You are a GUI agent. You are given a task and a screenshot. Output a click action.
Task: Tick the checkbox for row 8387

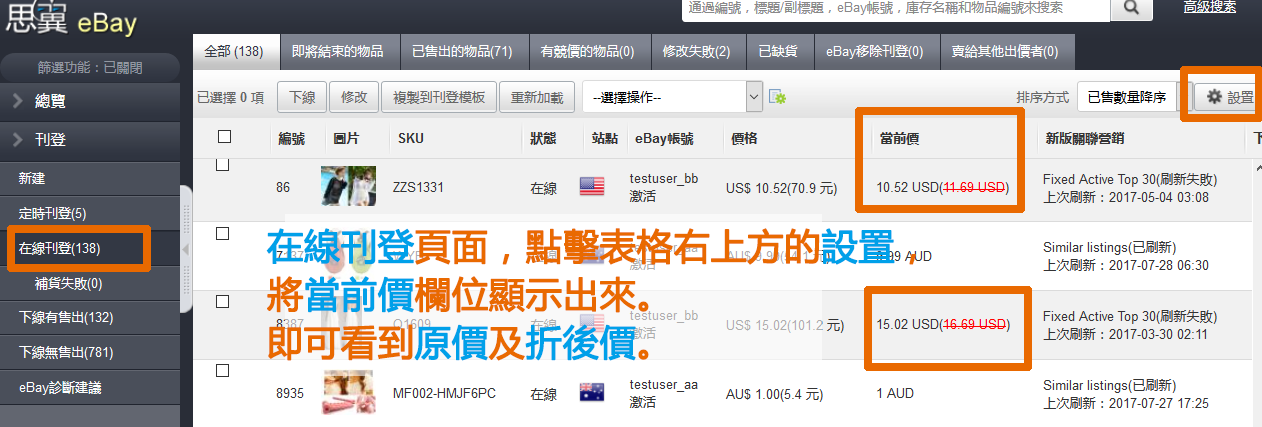point(223,302)
